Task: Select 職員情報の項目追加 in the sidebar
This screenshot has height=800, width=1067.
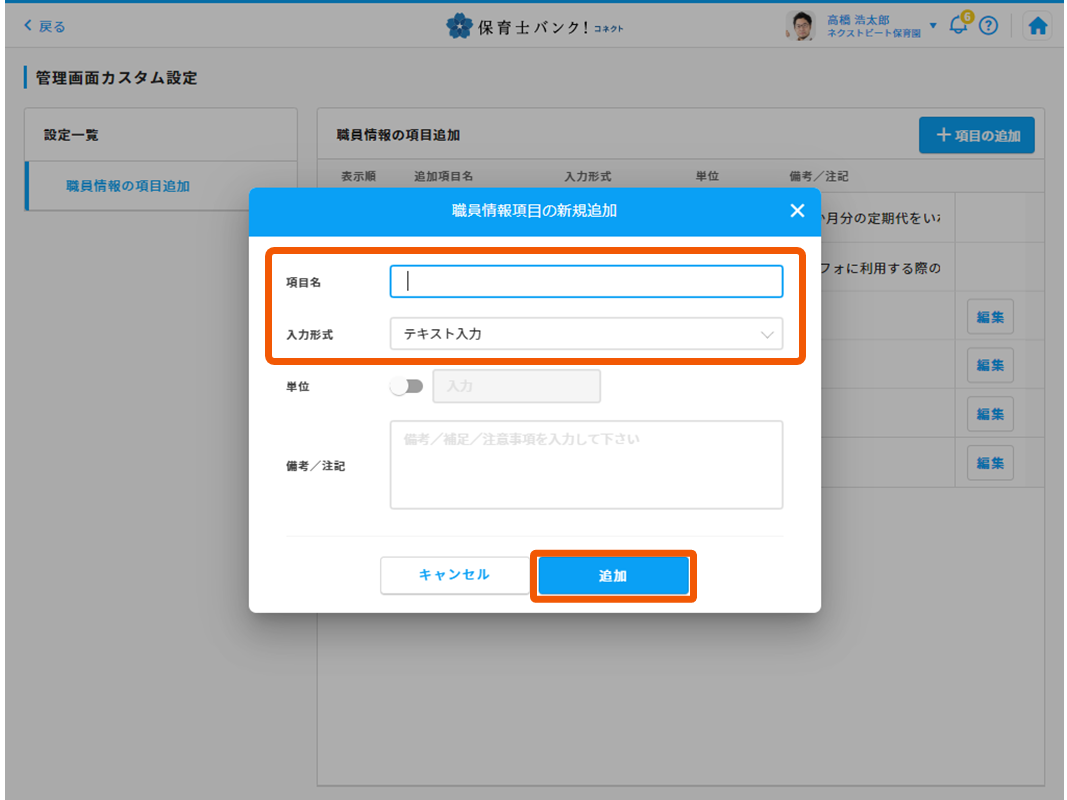Action: click(x=128, y=186)
